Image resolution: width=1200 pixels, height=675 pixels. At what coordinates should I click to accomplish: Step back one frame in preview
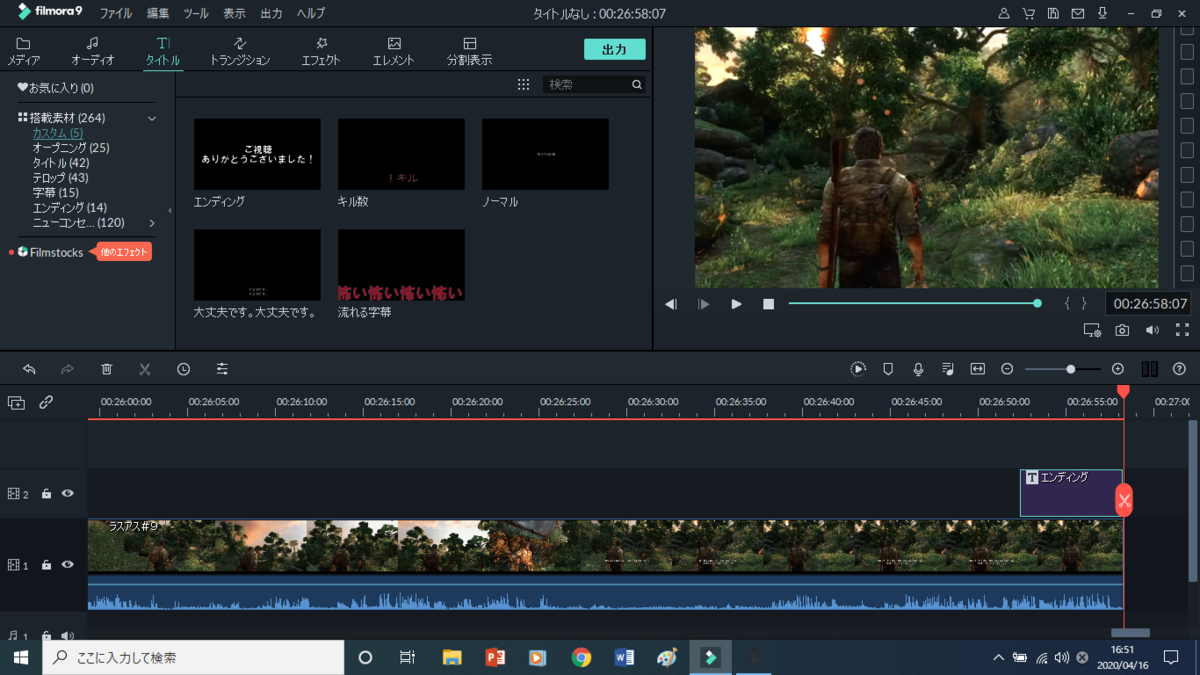[x=671, y=304]
